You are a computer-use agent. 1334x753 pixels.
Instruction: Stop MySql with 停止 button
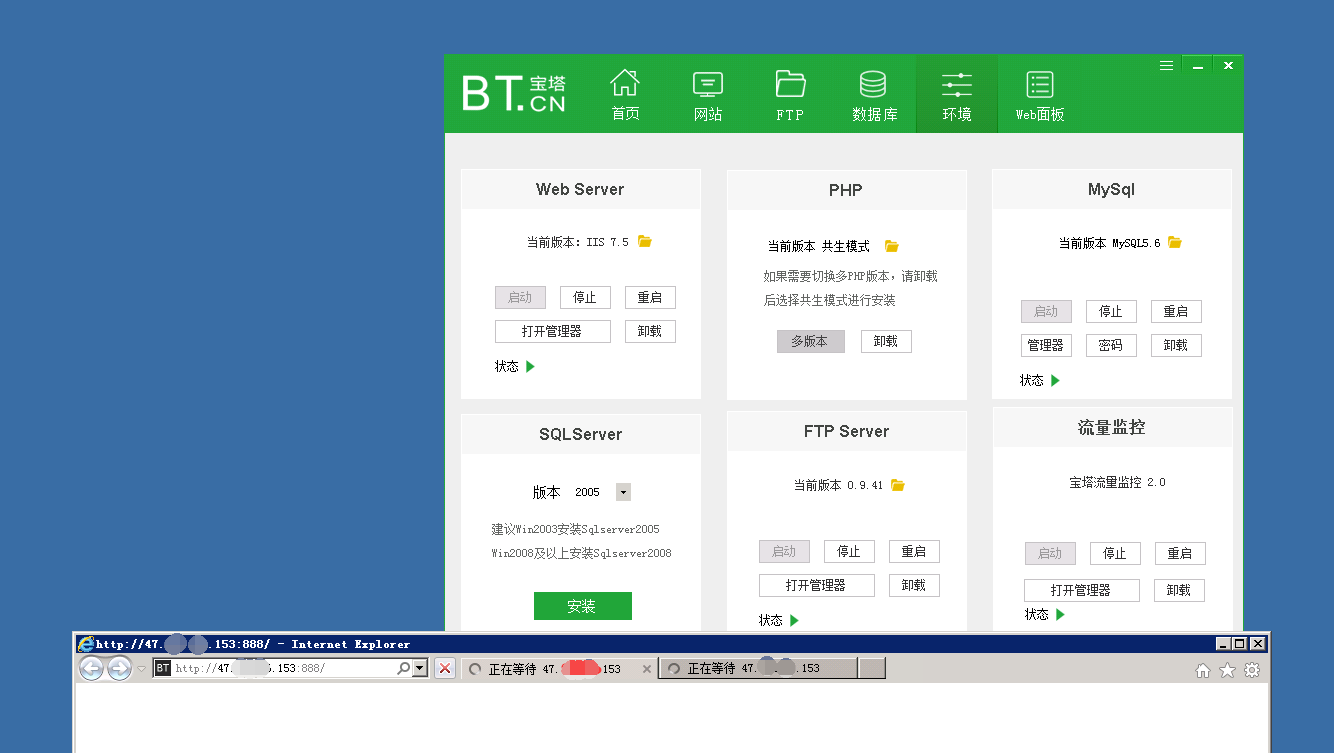tap(1111, 311)
